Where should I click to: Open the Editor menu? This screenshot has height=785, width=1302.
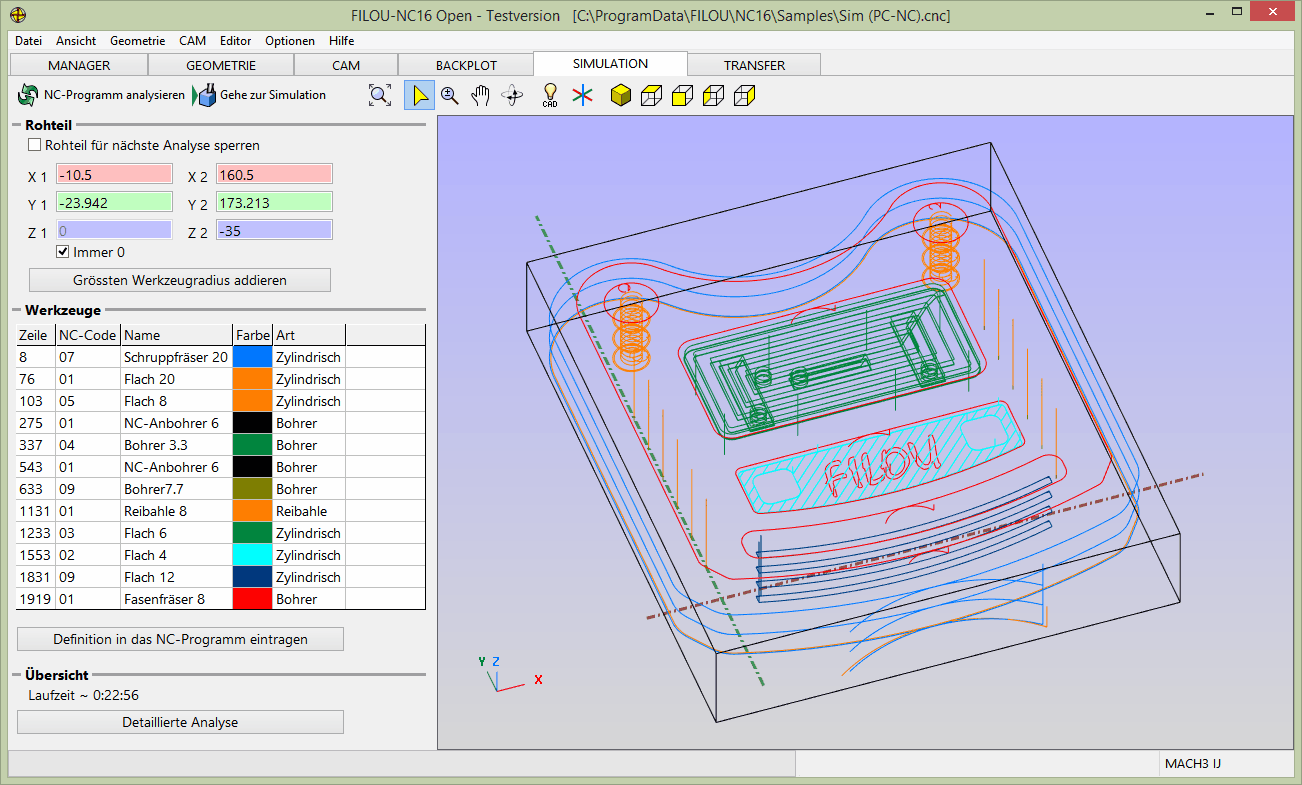click(x=236, y=41)
